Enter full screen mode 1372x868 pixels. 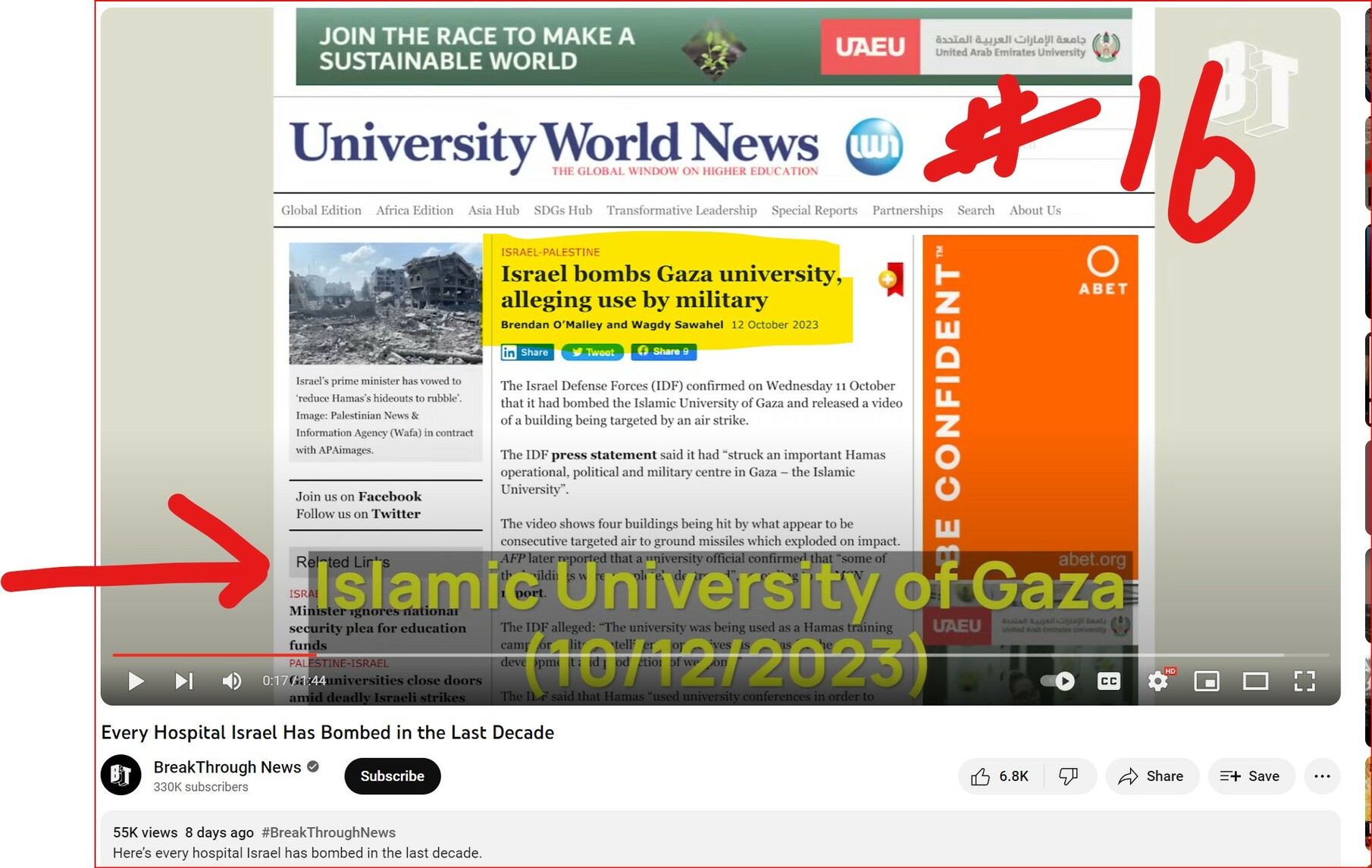(1304, 681)
